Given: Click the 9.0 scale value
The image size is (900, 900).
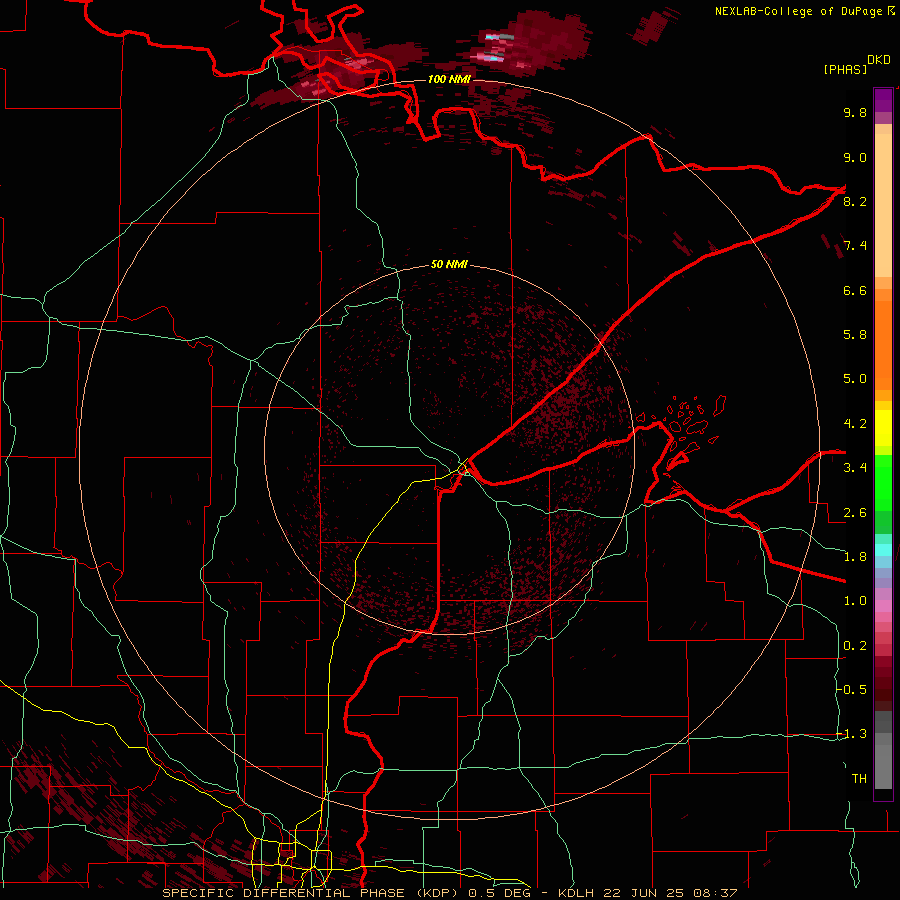Looking at the screenshot, I should 855,157.
